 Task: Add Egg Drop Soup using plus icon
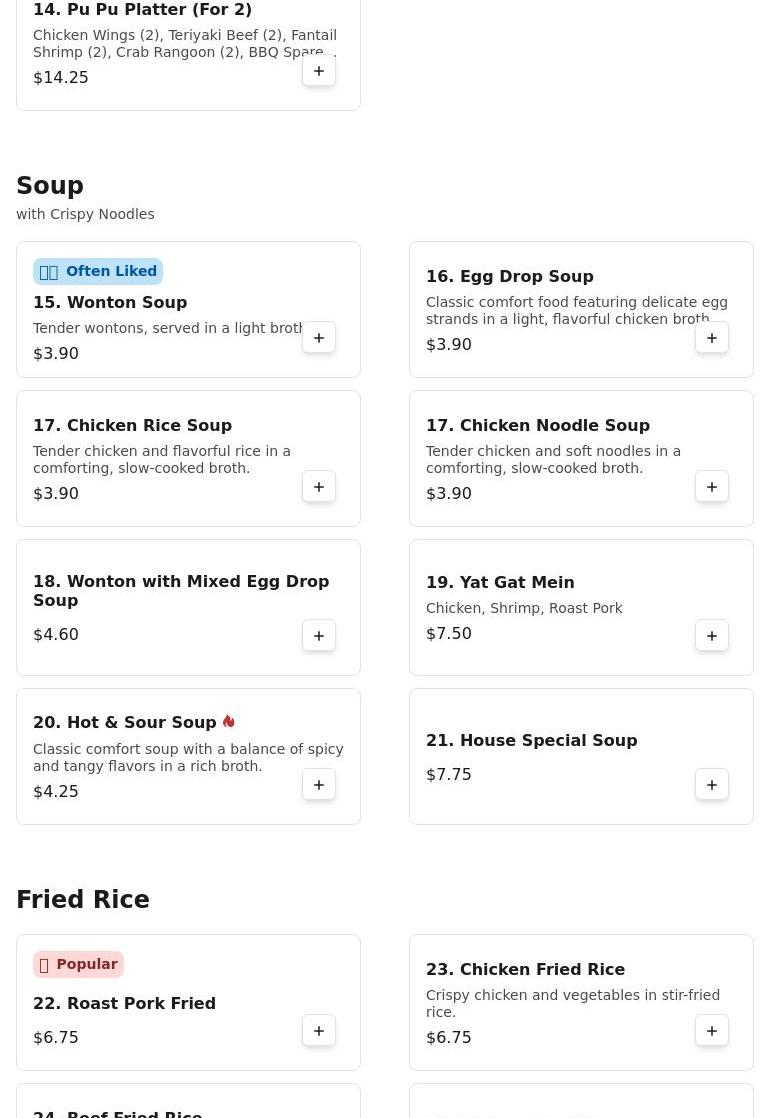click(x=712, y=338)
